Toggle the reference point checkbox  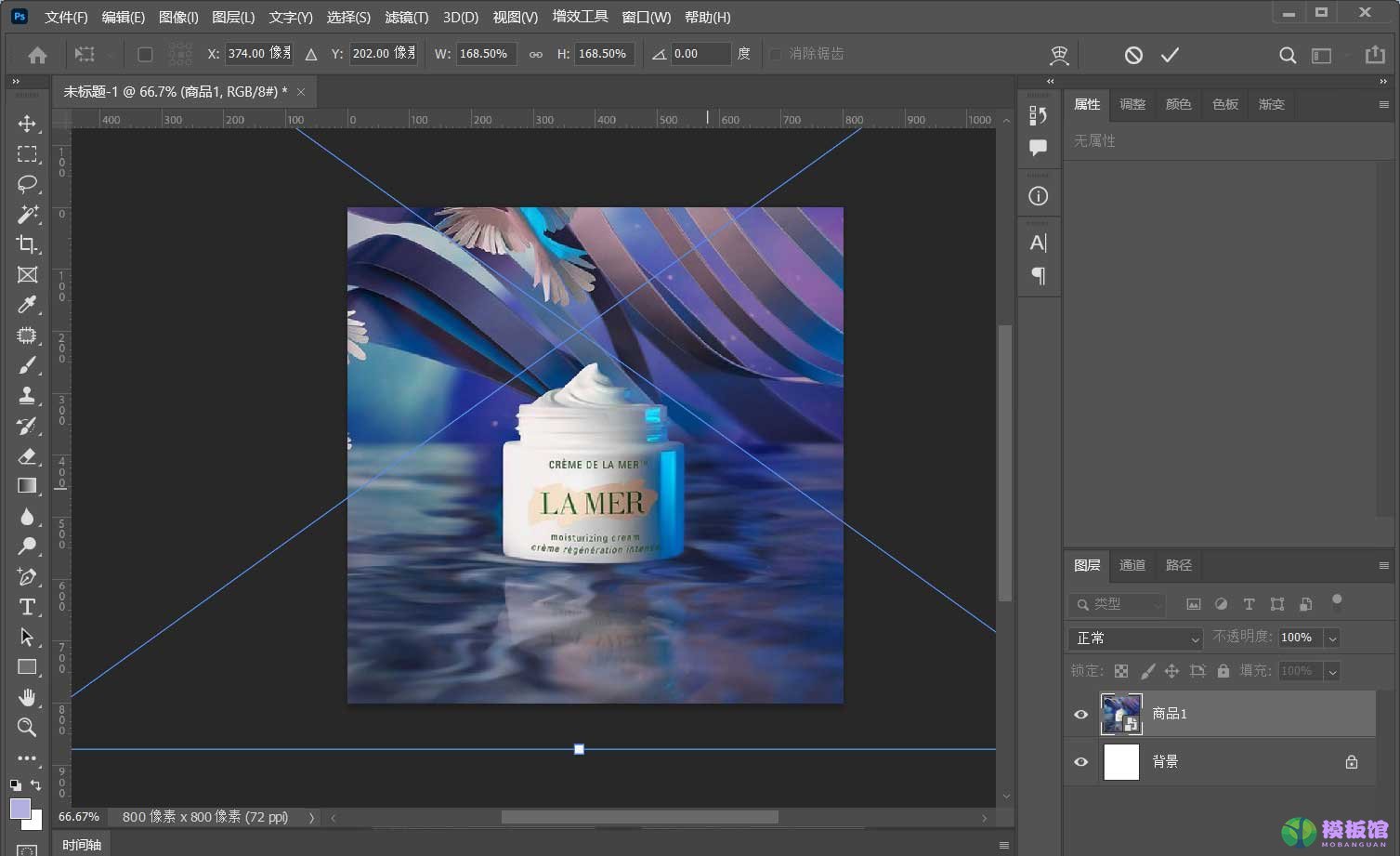[x=145, y=54]
